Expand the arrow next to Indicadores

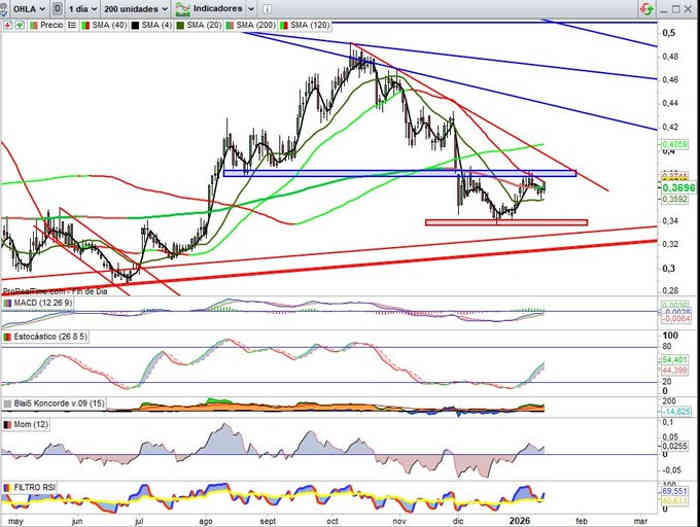coord(248,8)
